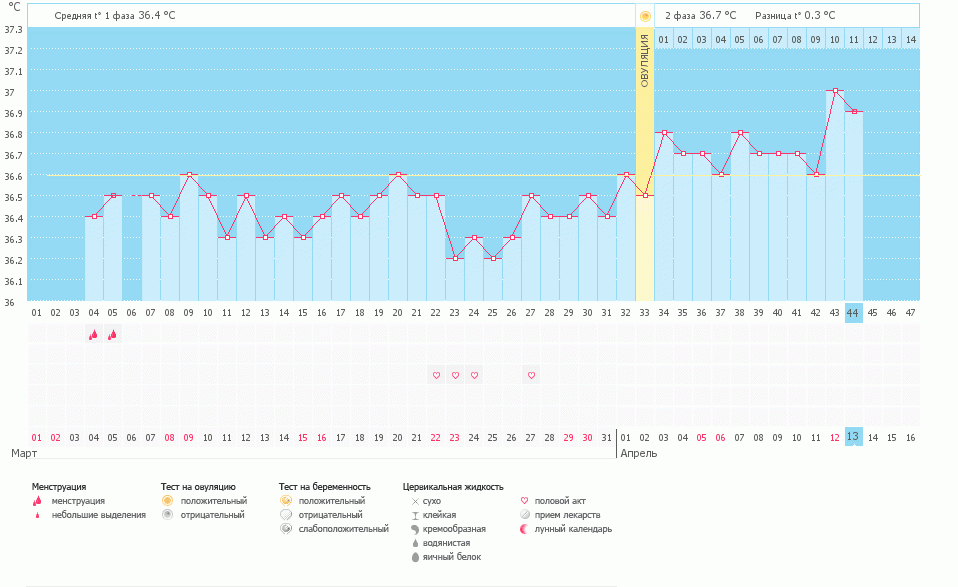Click the lunar calendar legend icon
The image size is (958, 587).
tap(525, 529)
